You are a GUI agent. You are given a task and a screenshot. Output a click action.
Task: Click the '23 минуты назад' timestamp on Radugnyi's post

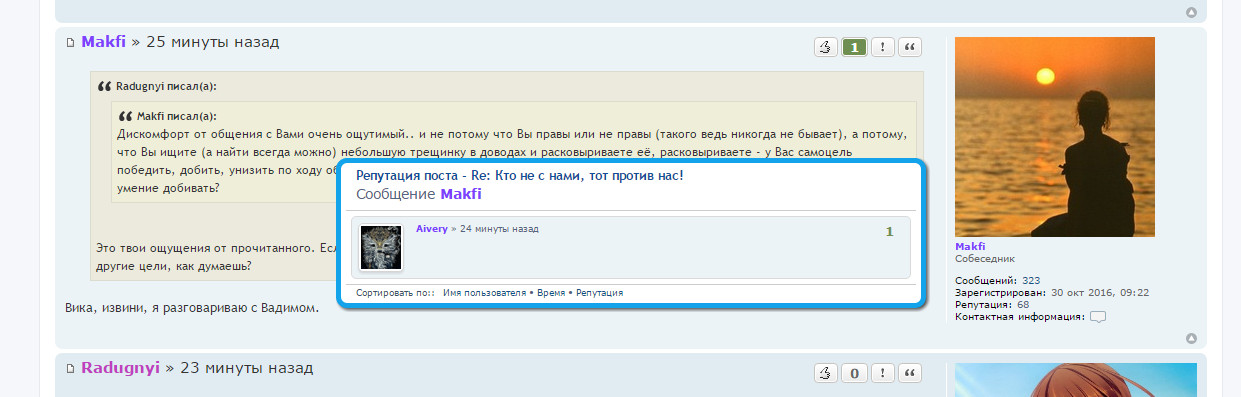(x=246, y=368)
